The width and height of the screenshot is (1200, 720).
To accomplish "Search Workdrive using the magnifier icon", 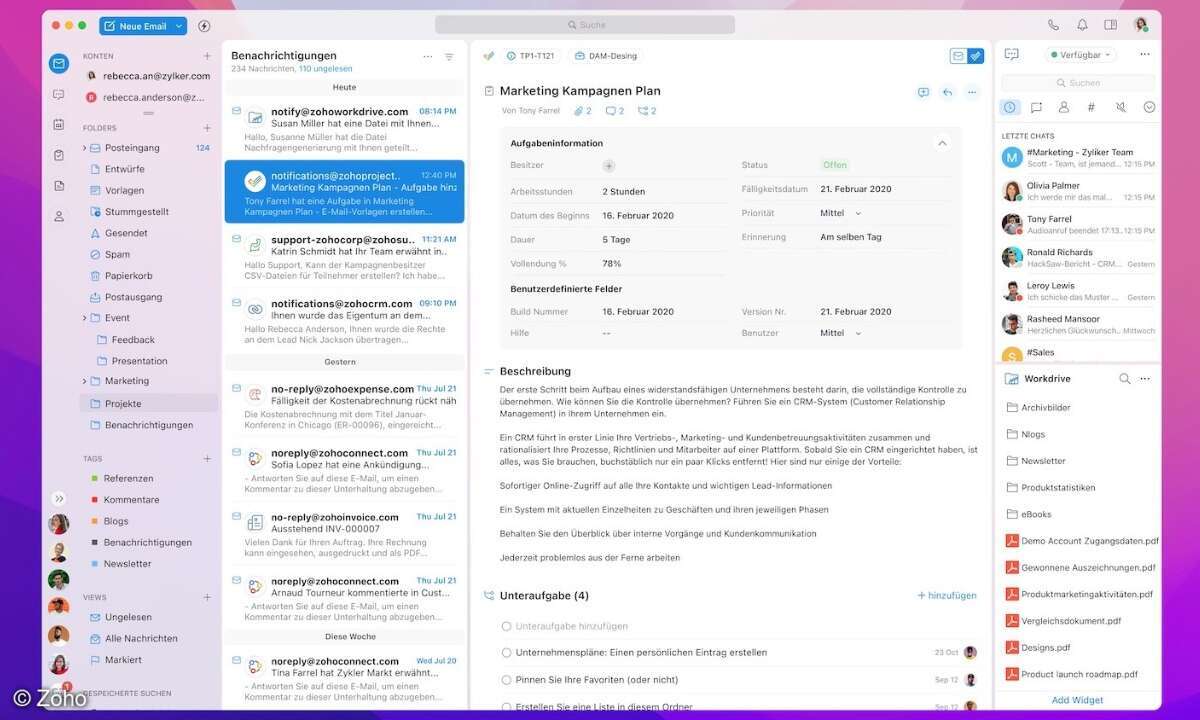I will tap(1124, 379).
